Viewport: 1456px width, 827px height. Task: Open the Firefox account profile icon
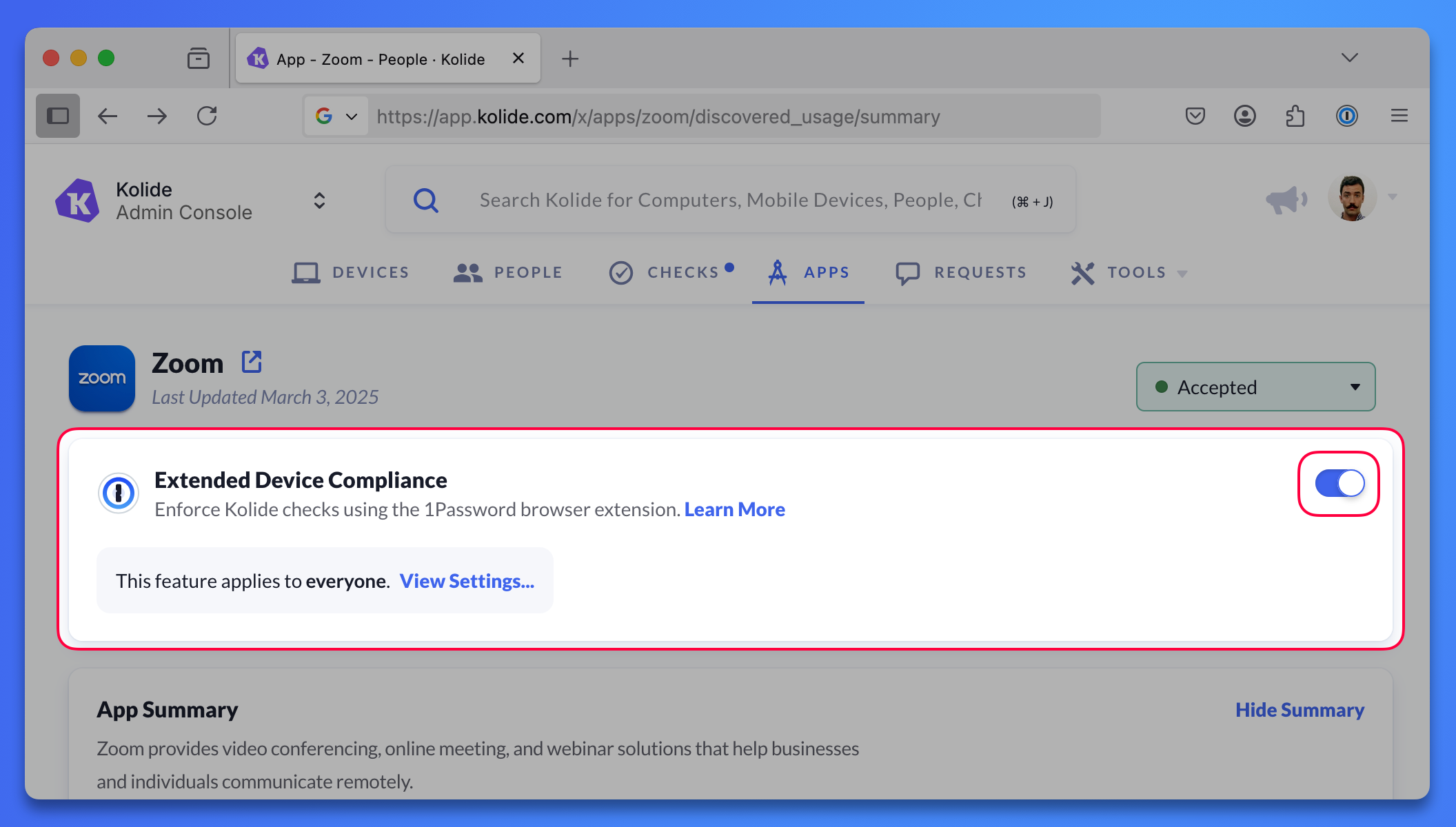coord(1244,116)
